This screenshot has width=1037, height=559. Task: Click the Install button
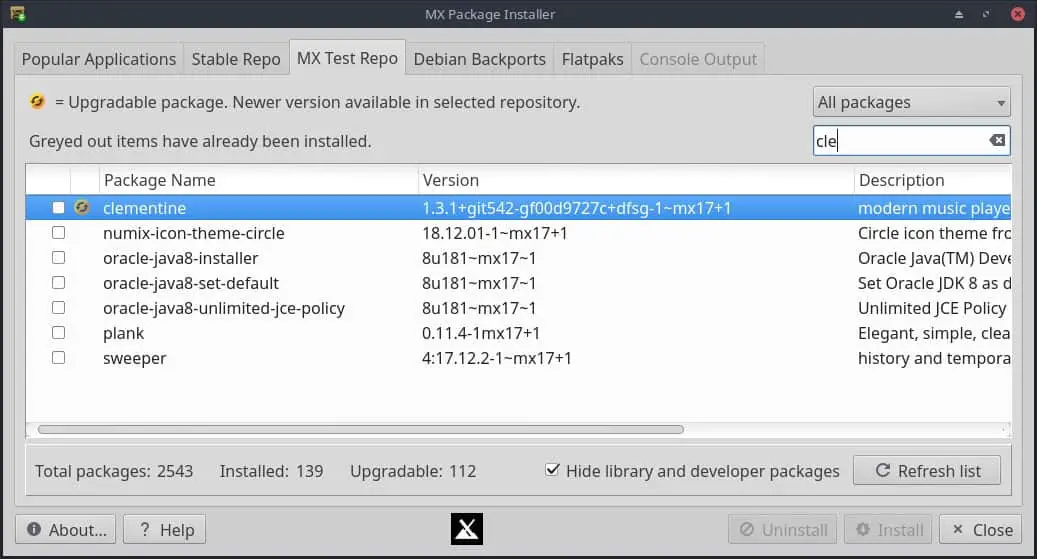pos(888,529)
